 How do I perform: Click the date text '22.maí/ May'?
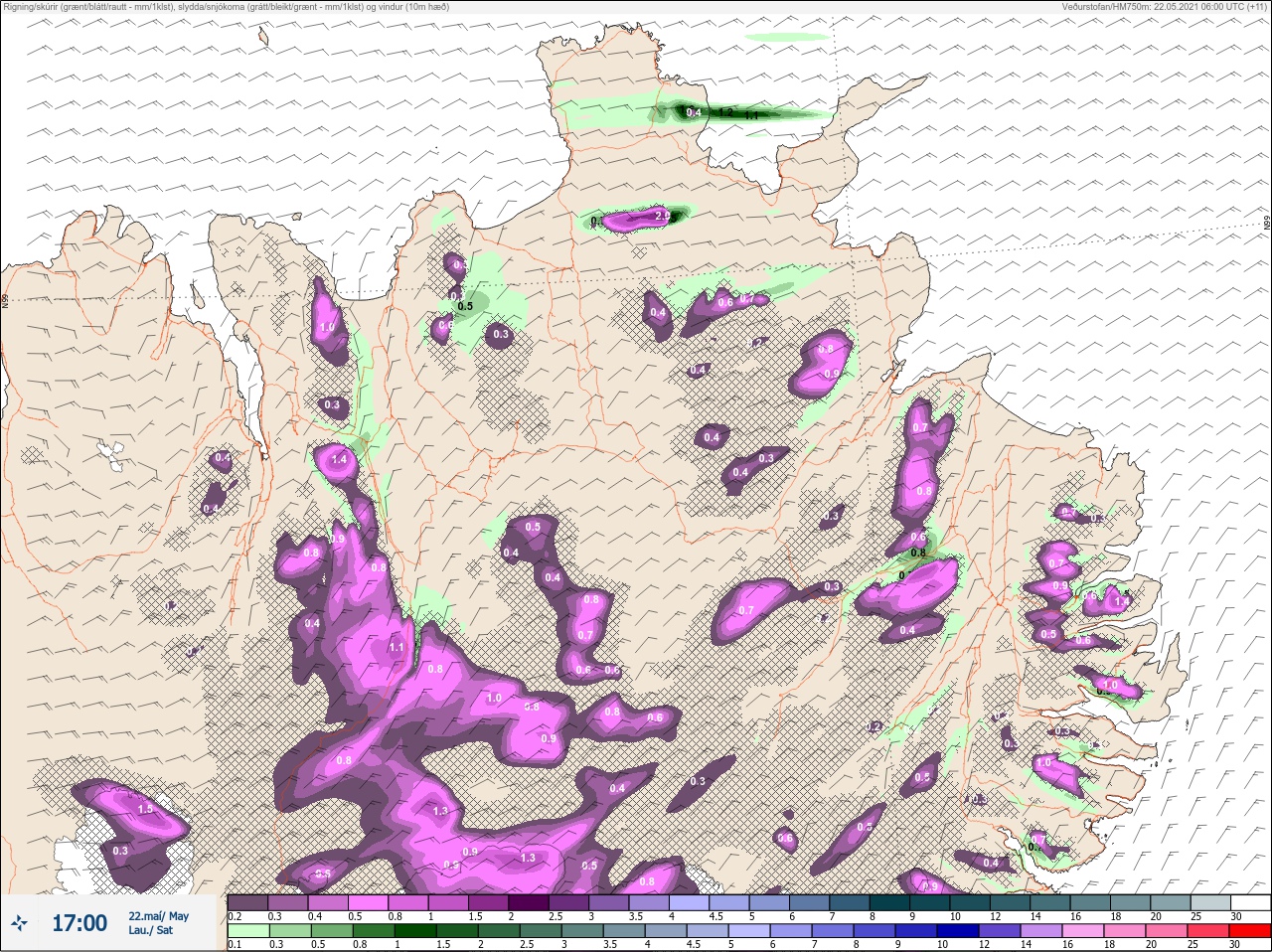(159, 916)
